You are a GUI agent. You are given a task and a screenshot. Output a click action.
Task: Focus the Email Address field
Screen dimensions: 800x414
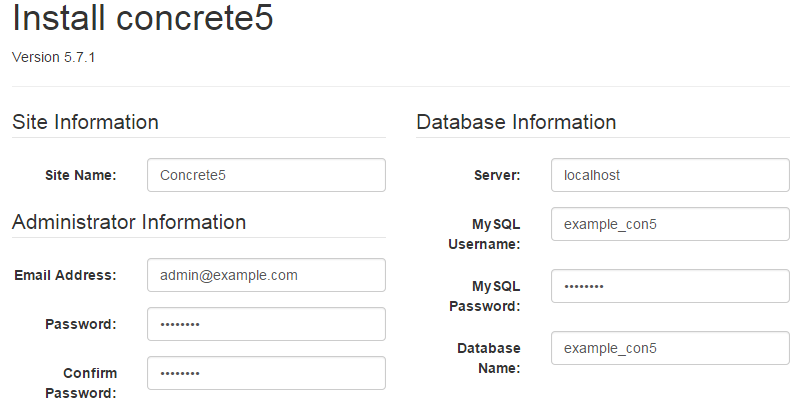point(266,275)
